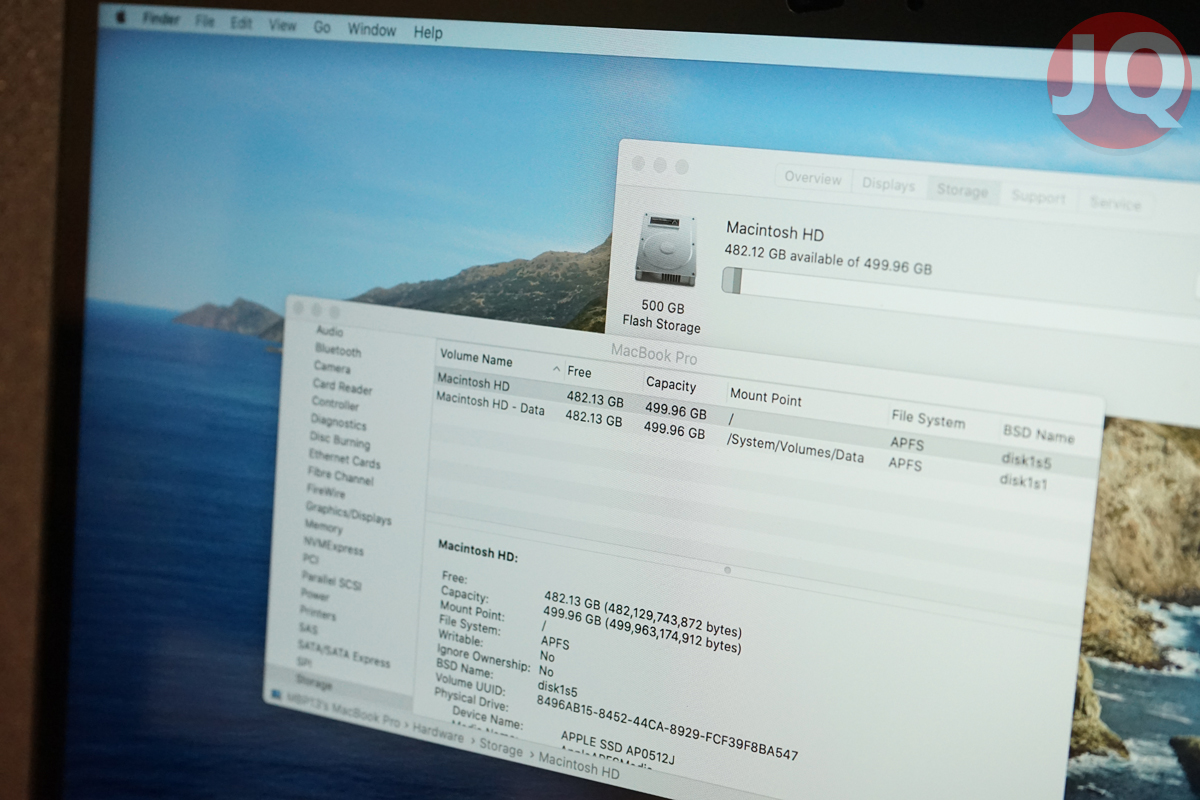Open the Apple menu
The image size is (1200, 800).
click(121, 16)
